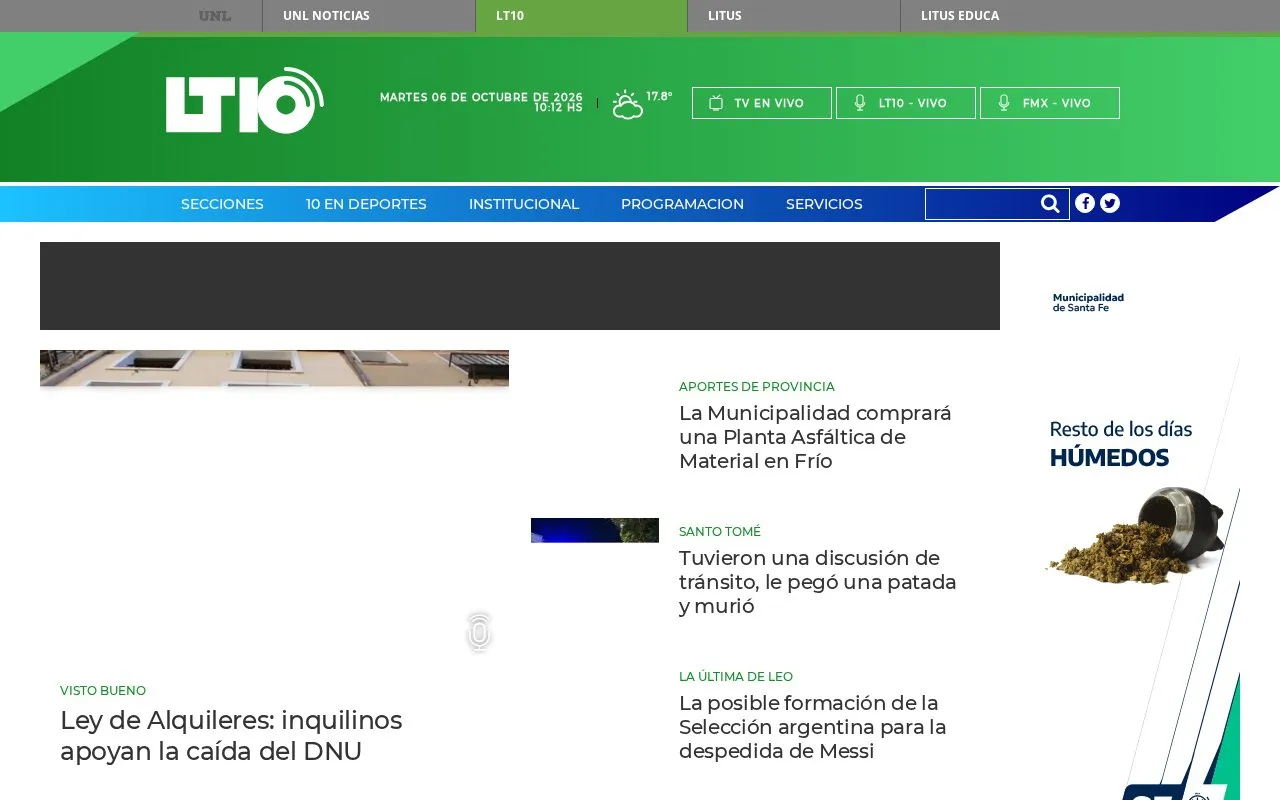Click the dark banner ad area
The height and width of the screenshot is (800, 1280).
click(x=520, y=286)
